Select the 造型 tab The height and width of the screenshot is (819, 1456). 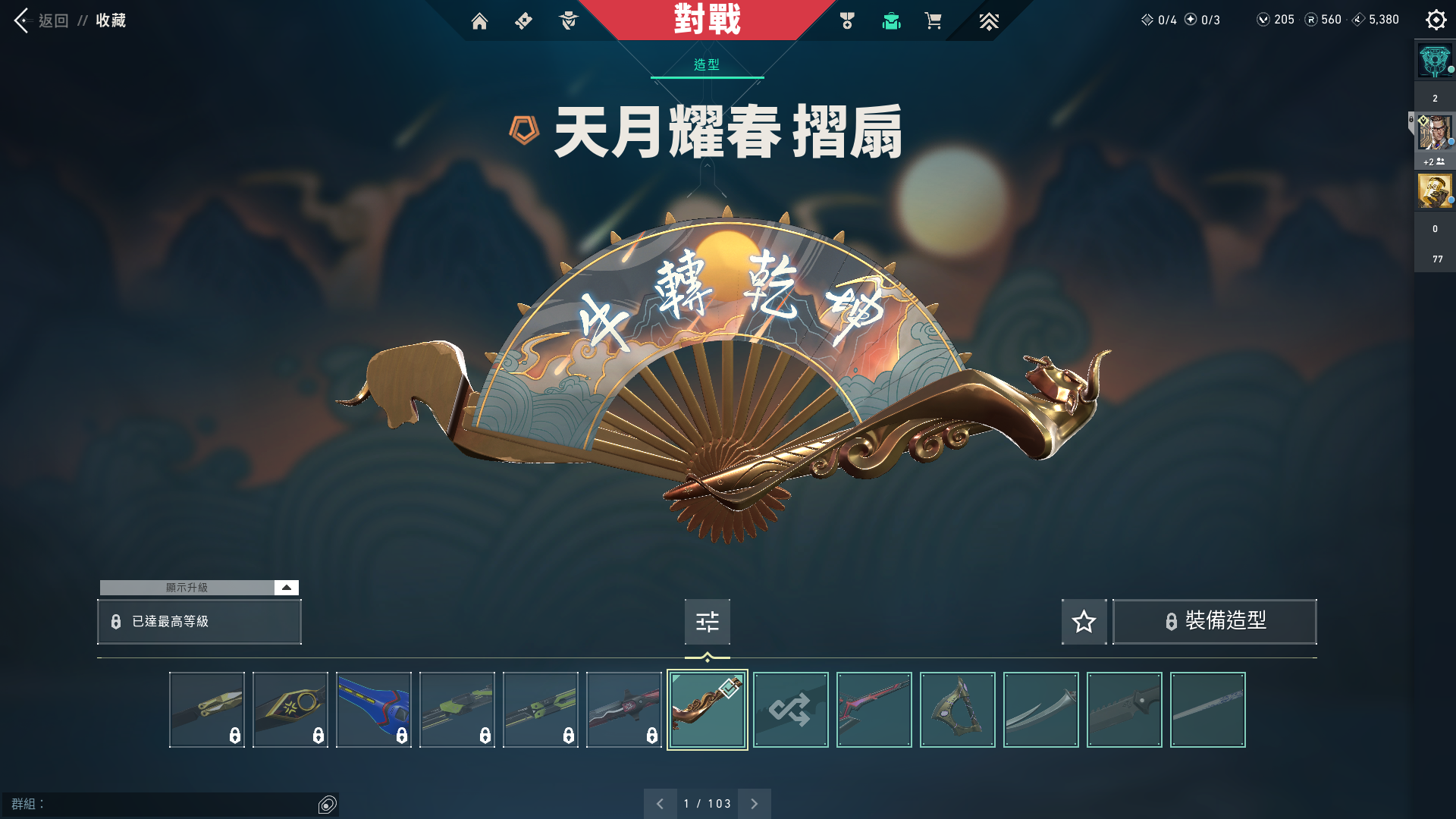click(707, 65)
